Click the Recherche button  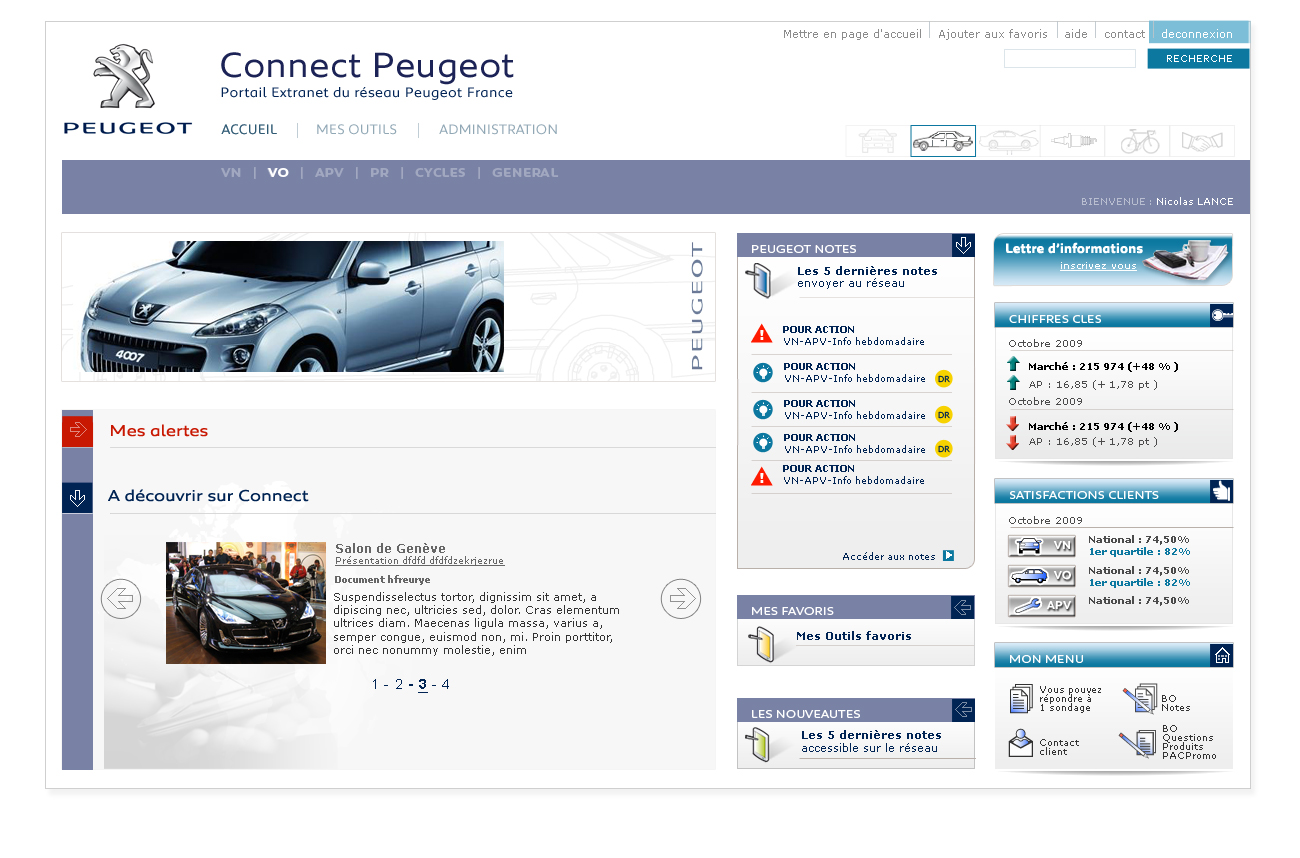(1198, 59)
